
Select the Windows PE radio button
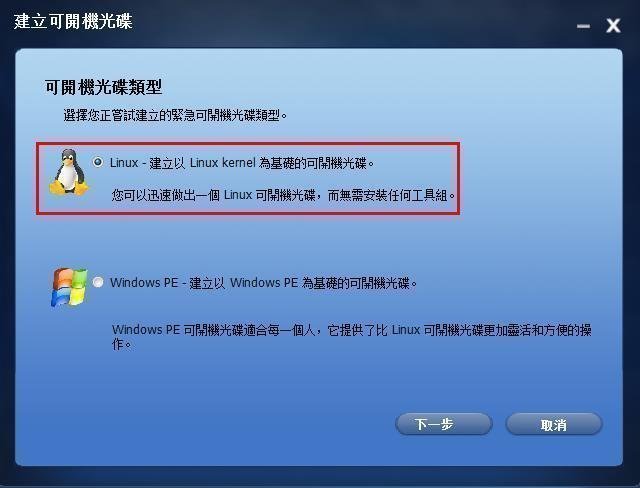[x=98, y=282]
